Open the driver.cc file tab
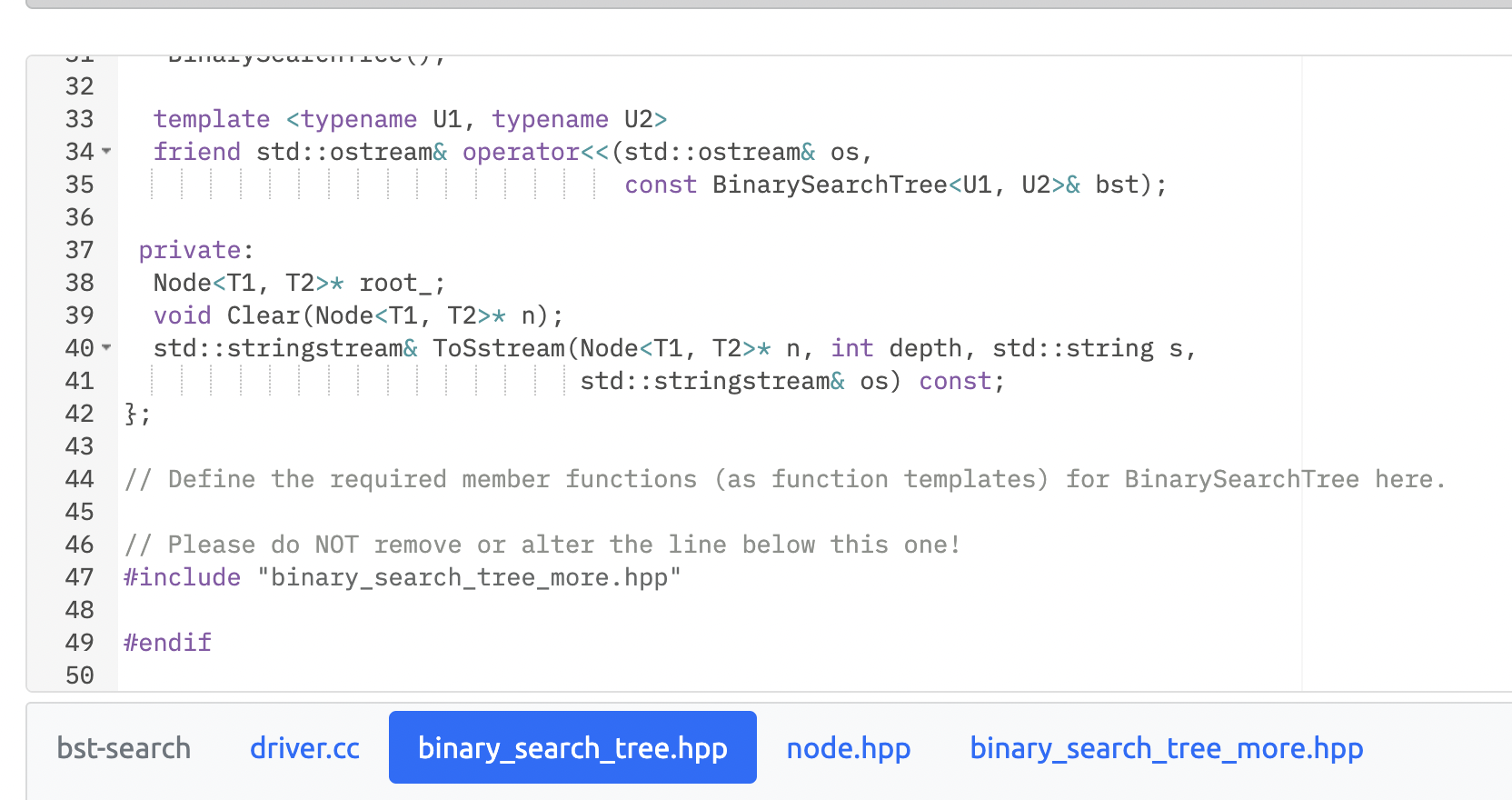 304,747
